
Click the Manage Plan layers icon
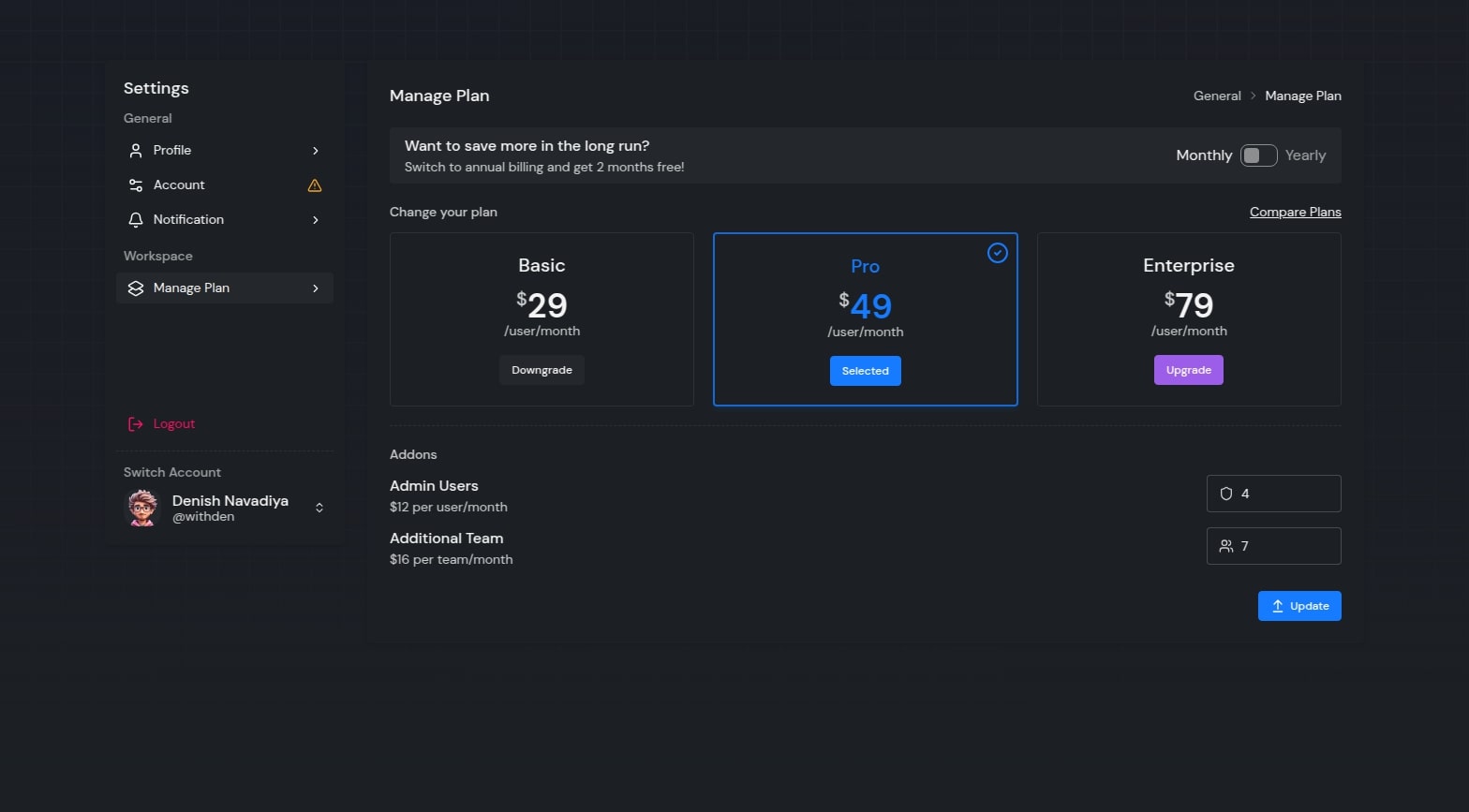[x=136, y=288]
